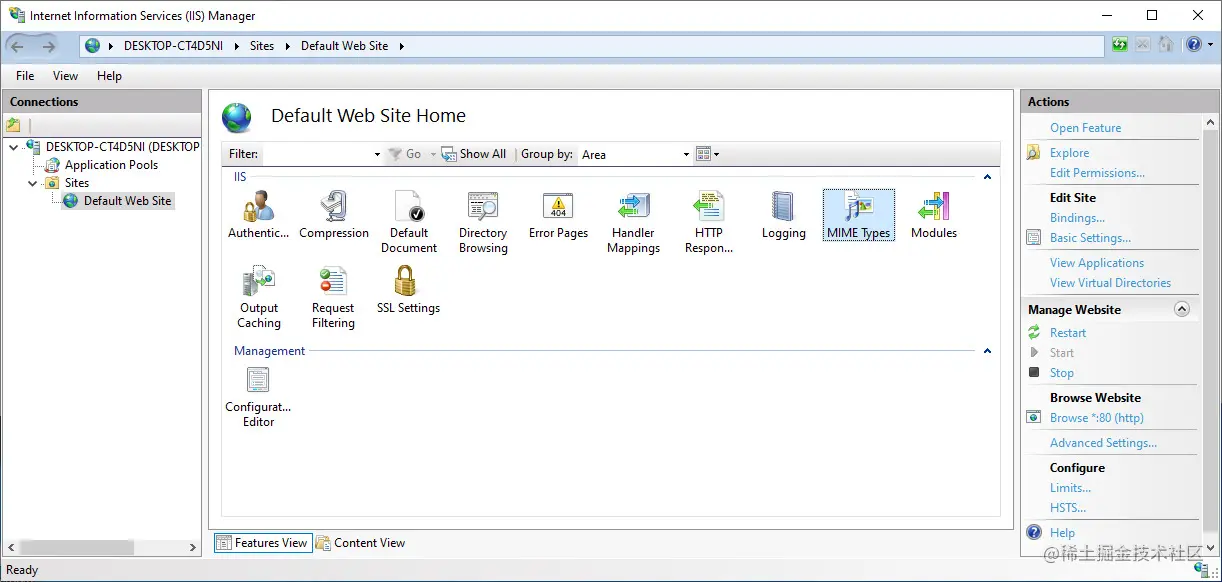Click the Explore folder icon
This screenshot has height=582, width=1222.
(x=1034, y=153)
